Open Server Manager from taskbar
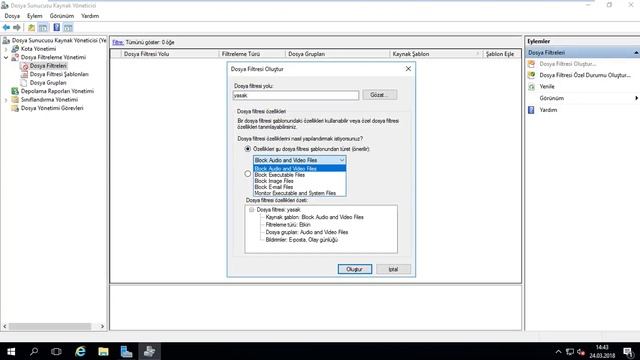The width and height of the screenshot is (640, 360). (126, 351)
